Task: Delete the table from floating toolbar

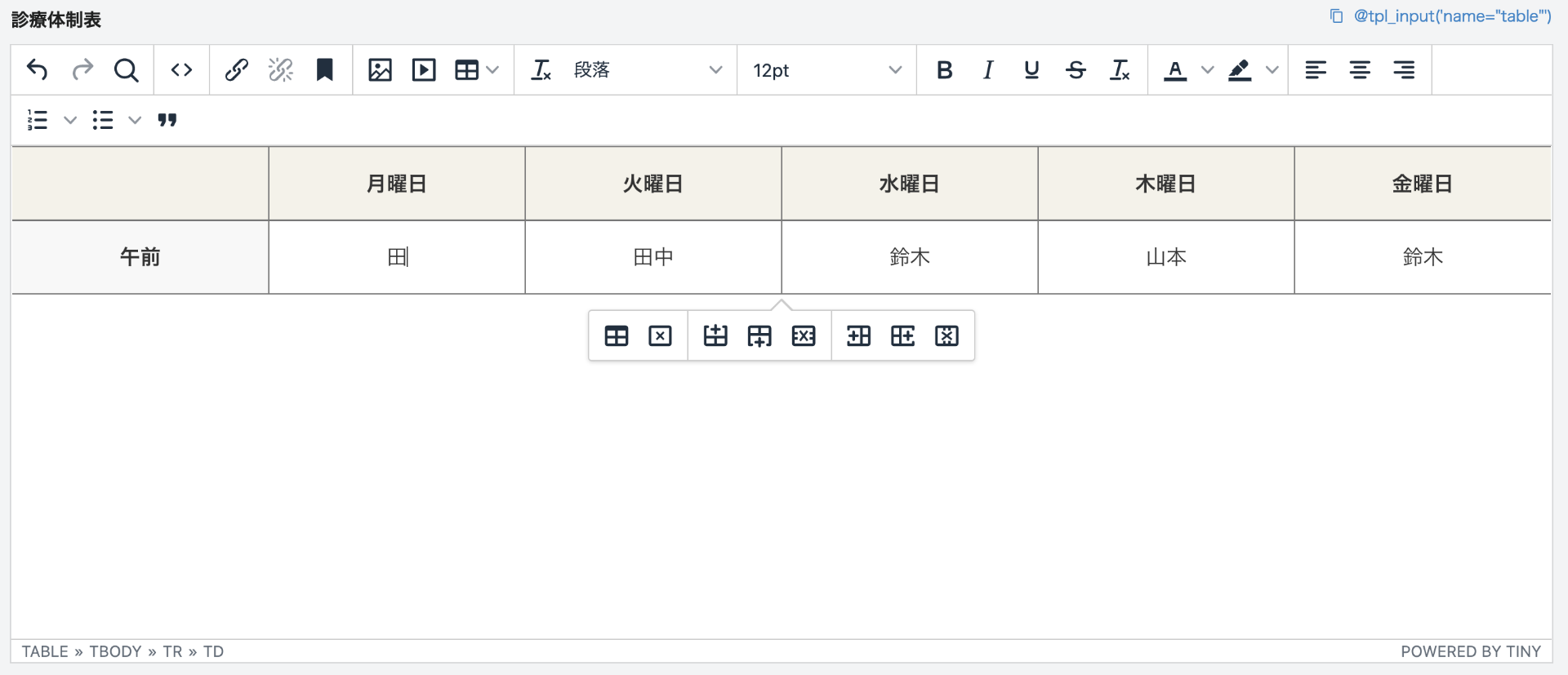Action: 660,335
